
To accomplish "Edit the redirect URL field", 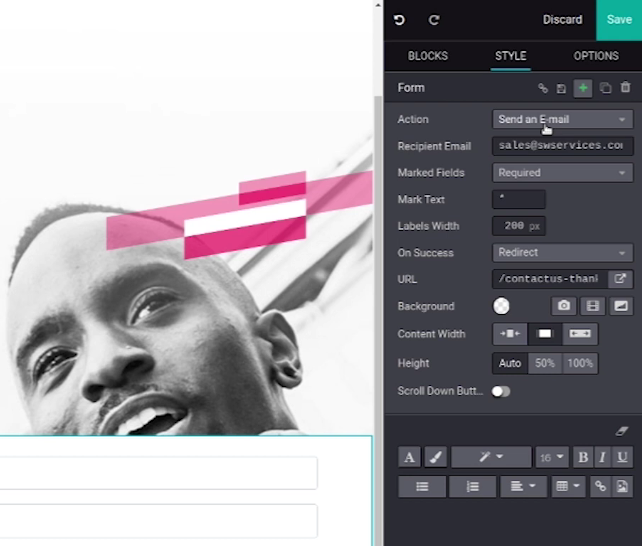I will [550, 279].
